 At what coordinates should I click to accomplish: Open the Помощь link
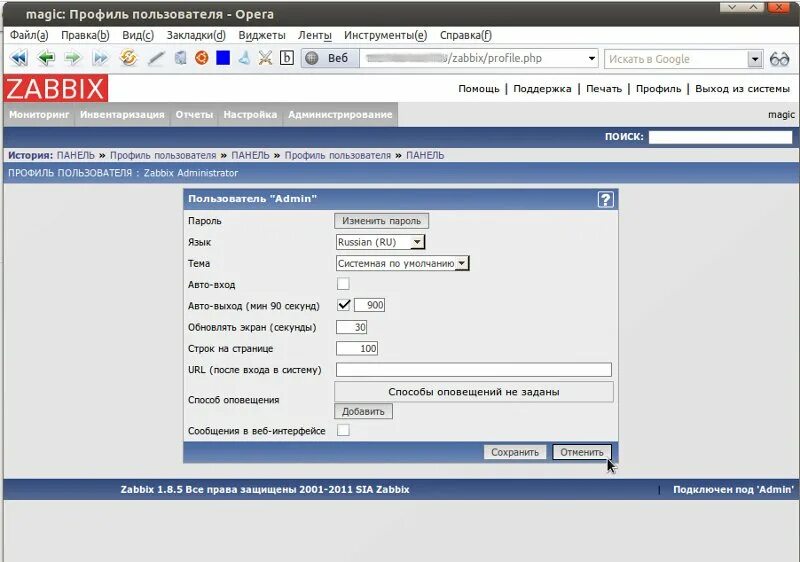pos(479,89)
